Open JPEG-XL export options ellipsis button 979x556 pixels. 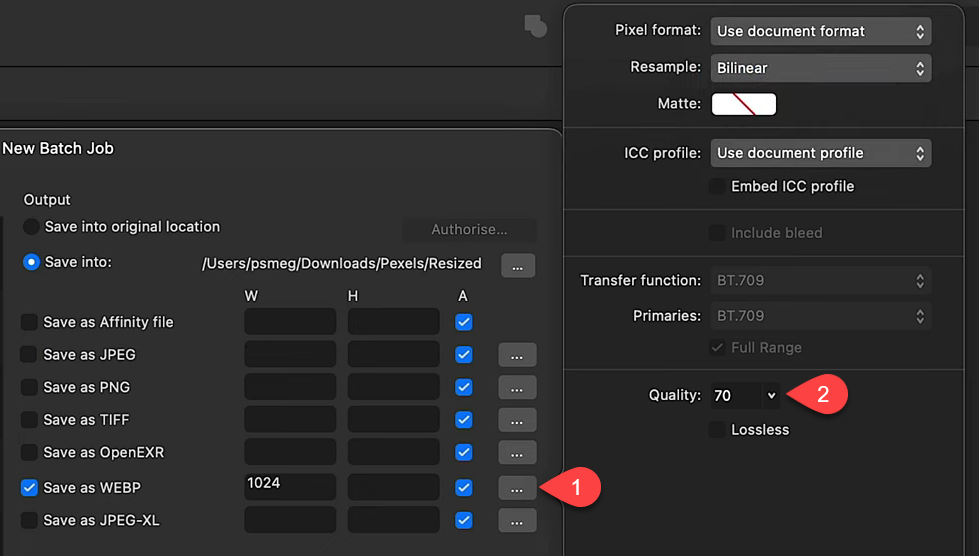pyautogui.click(x=517, y=521)
